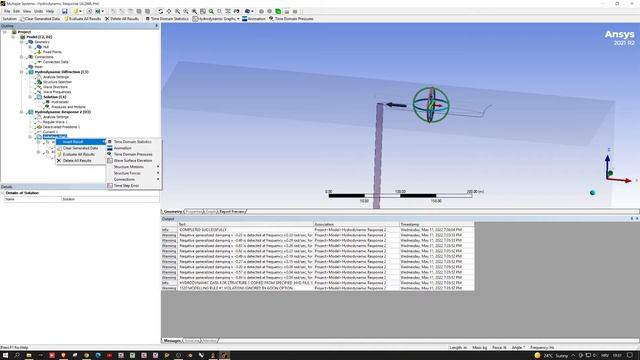This screenshot has height=360, width=640.
Task: Select Time Domain Statistics in submenu
Action: 133,142
